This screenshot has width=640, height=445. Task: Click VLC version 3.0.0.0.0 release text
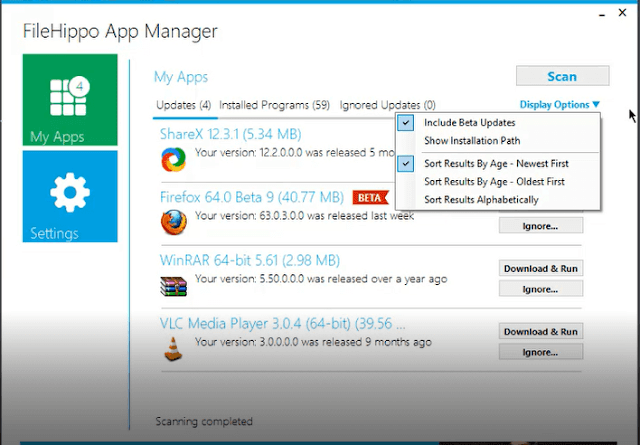click(313, 342)
